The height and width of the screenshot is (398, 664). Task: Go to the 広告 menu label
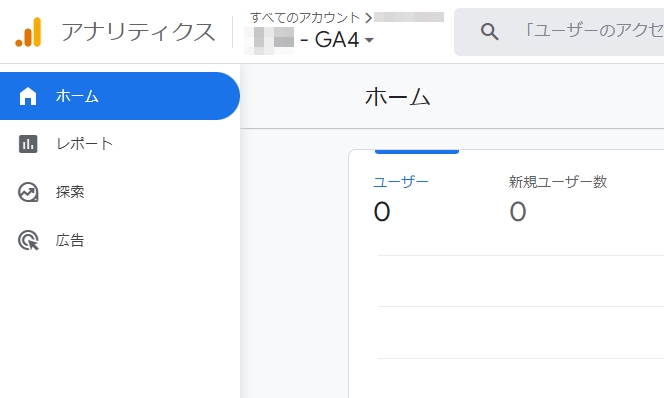tap(70, 240)
